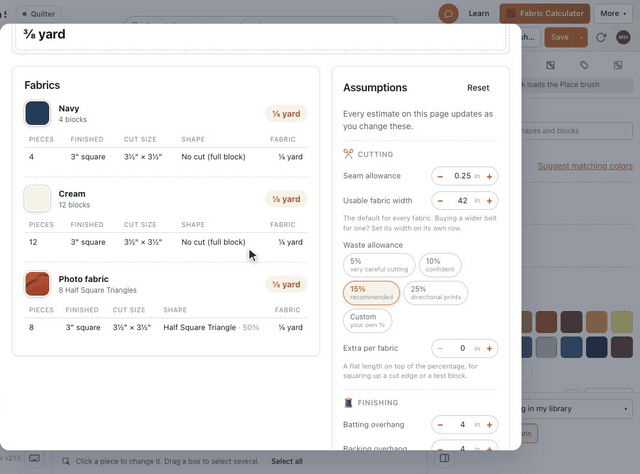Screen dimensions: 640x474
Task: Click the Learn link in the top bar
Action: [479, 13]
